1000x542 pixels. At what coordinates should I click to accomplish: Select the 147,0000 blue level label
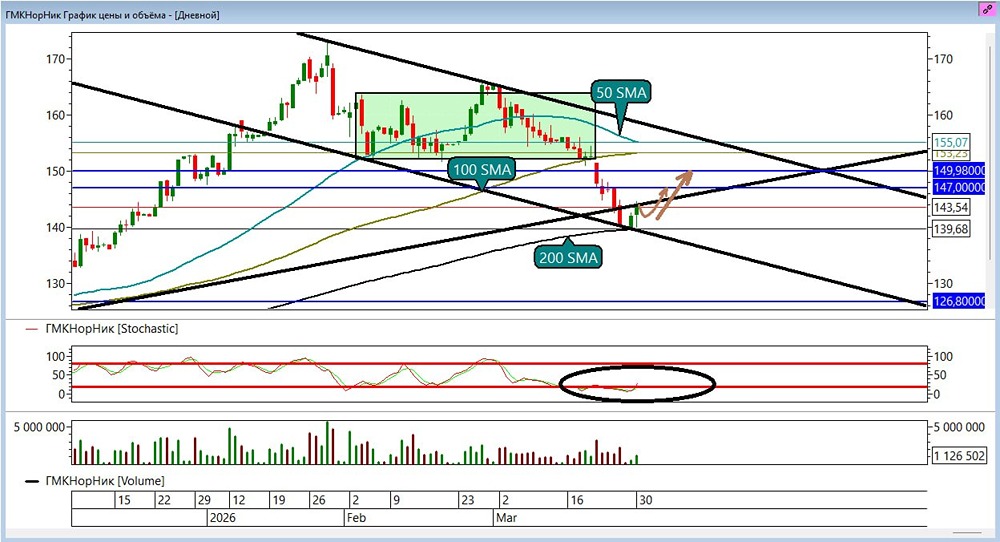pos(959,187)
